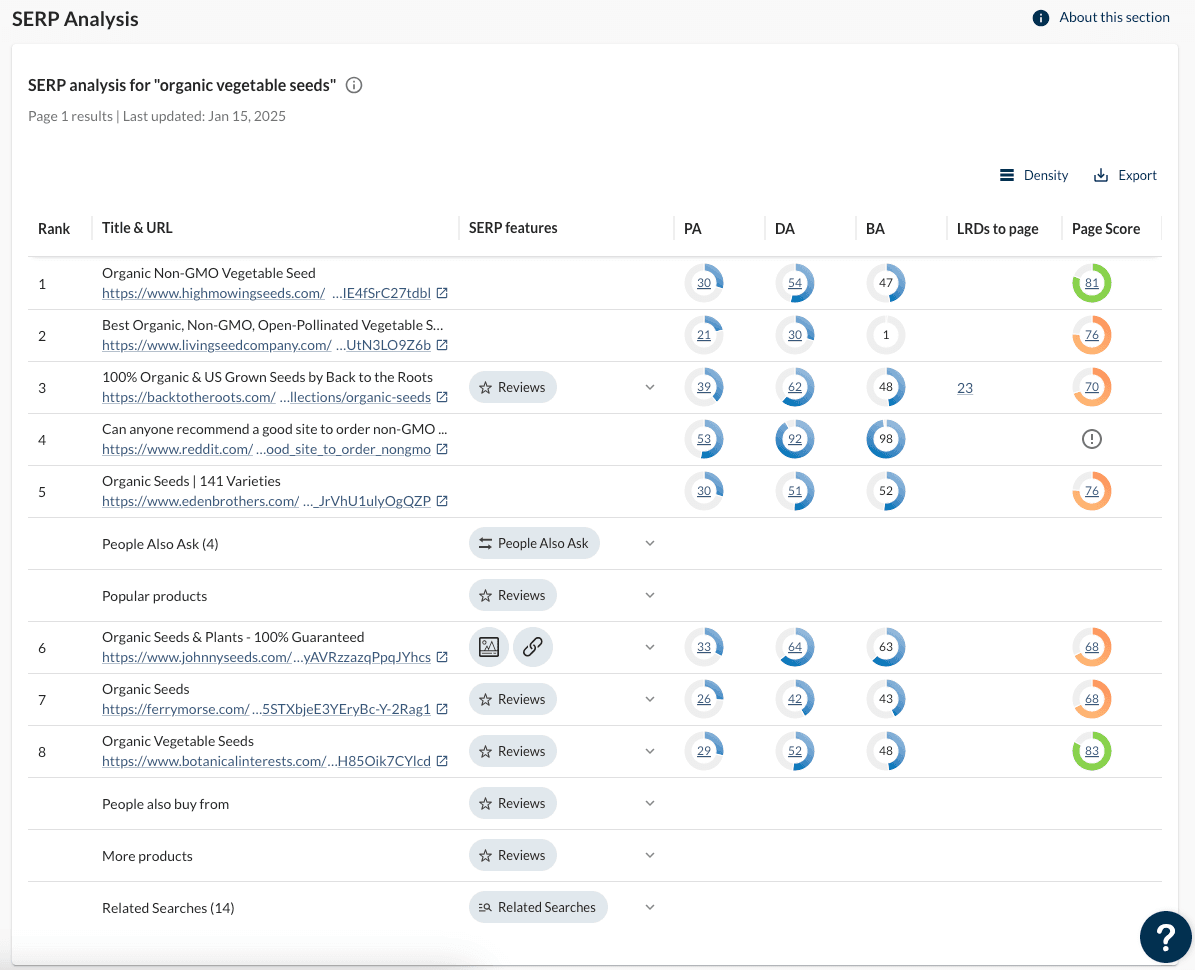This screenshot has width=1195, height=970.
Task: Click the help question mark bubble
Action: [x=1165, y=937]
